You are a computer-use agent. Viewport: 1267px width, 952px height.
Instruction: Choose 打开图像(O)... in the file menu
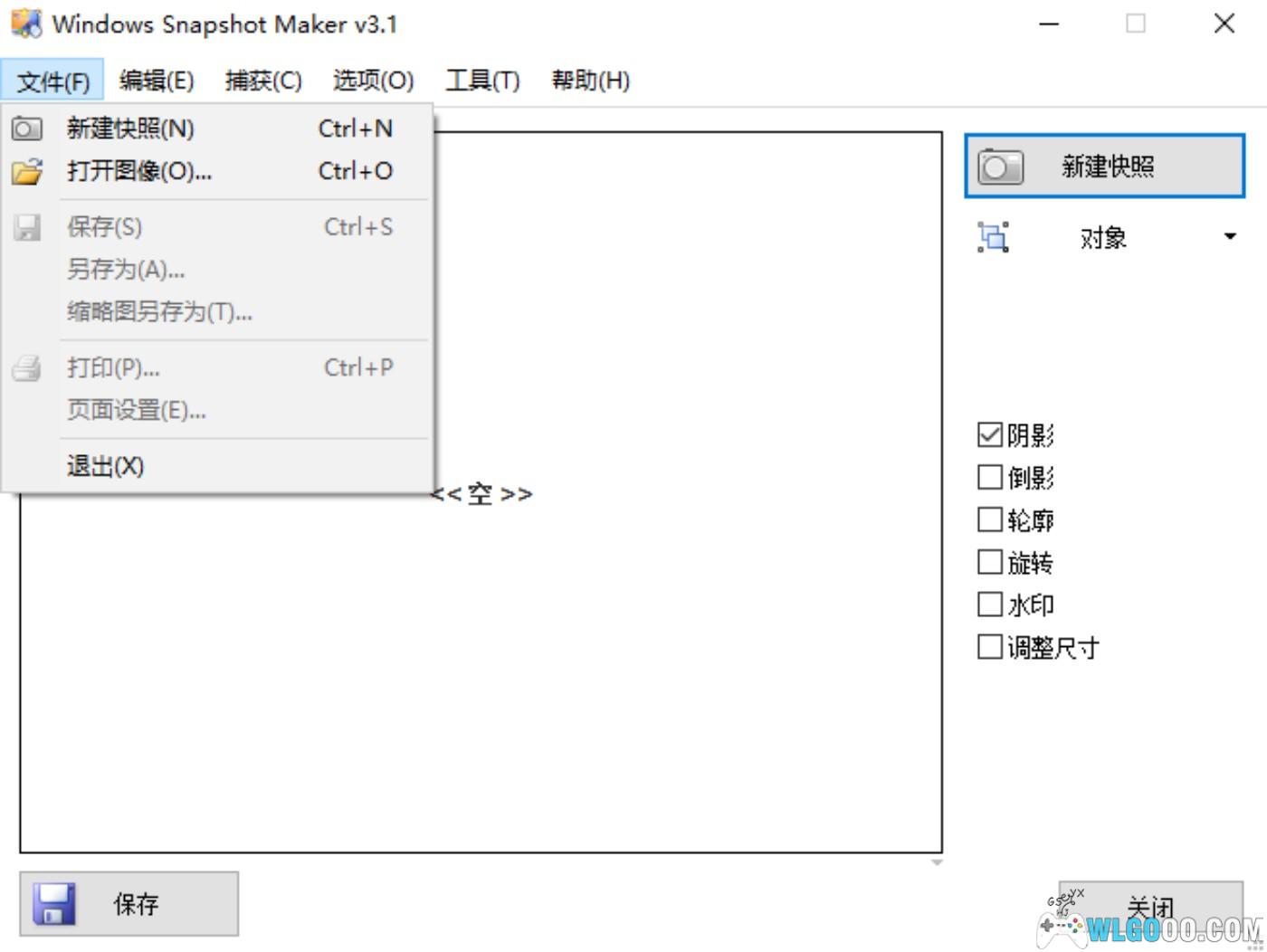138,171
